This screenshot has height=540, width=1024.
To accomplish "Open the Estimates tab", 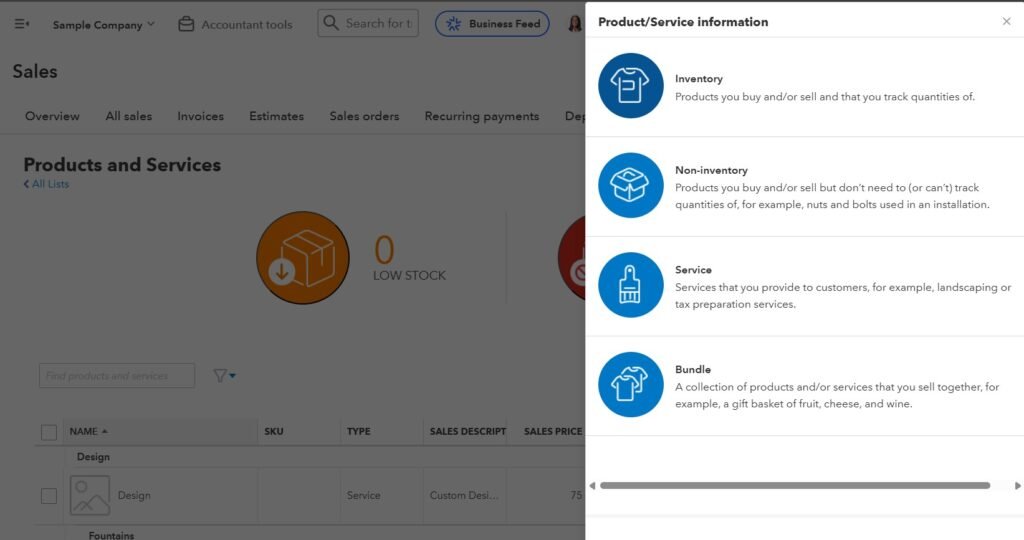I will (x=276, y=116).
